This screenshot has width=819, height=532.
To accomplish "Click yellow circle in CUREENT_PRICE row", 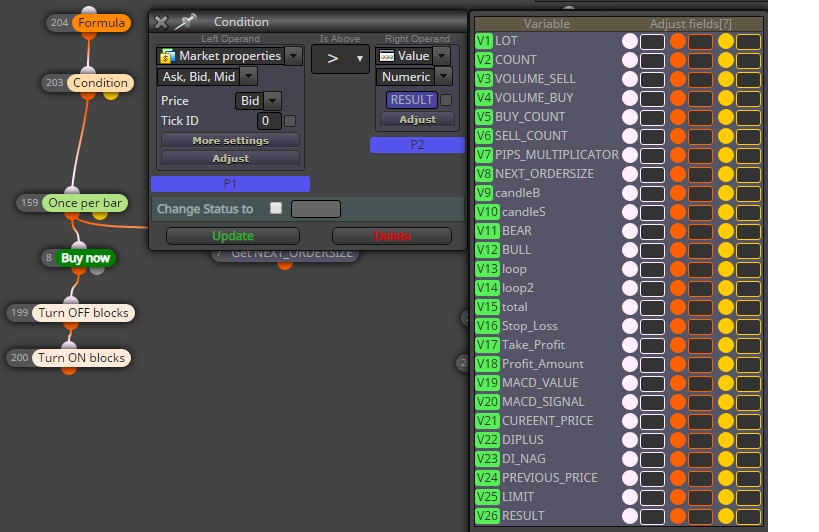I will [726, 421].
